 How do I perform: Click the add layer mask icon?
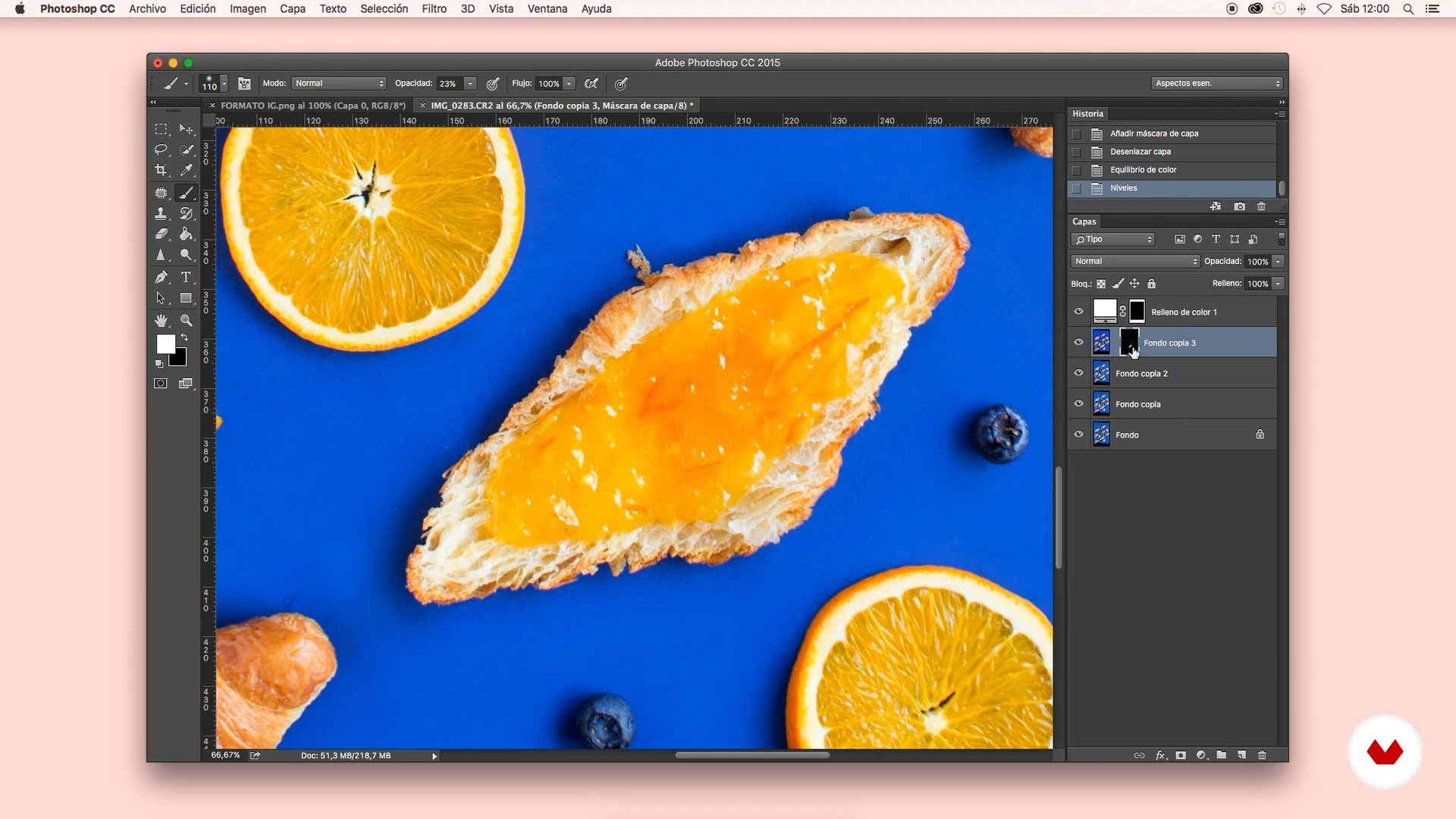[1181, 755]
